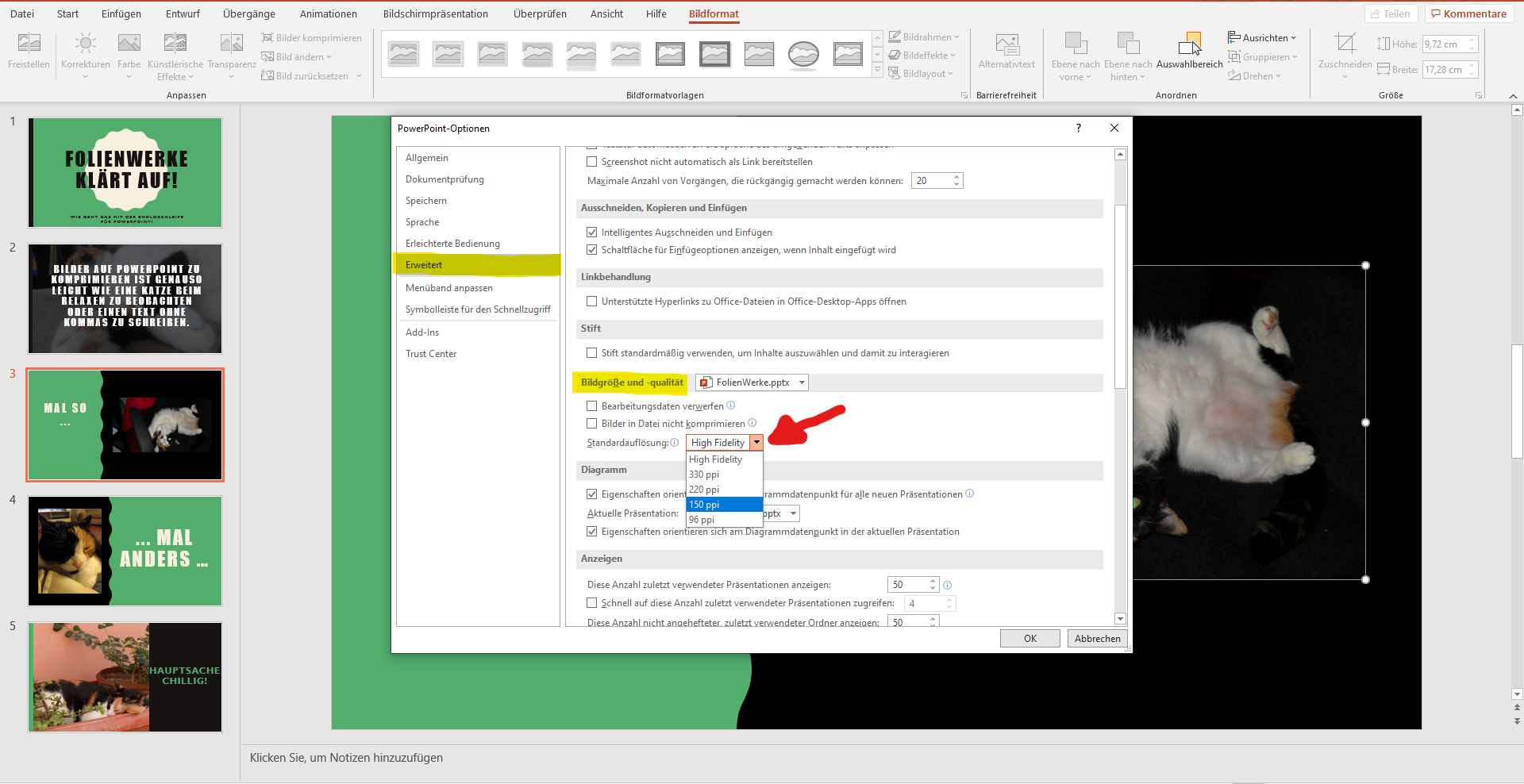Open Kommentare pane
Image resolution: width=1524 pixels, height=784 pixels.
1468,13
